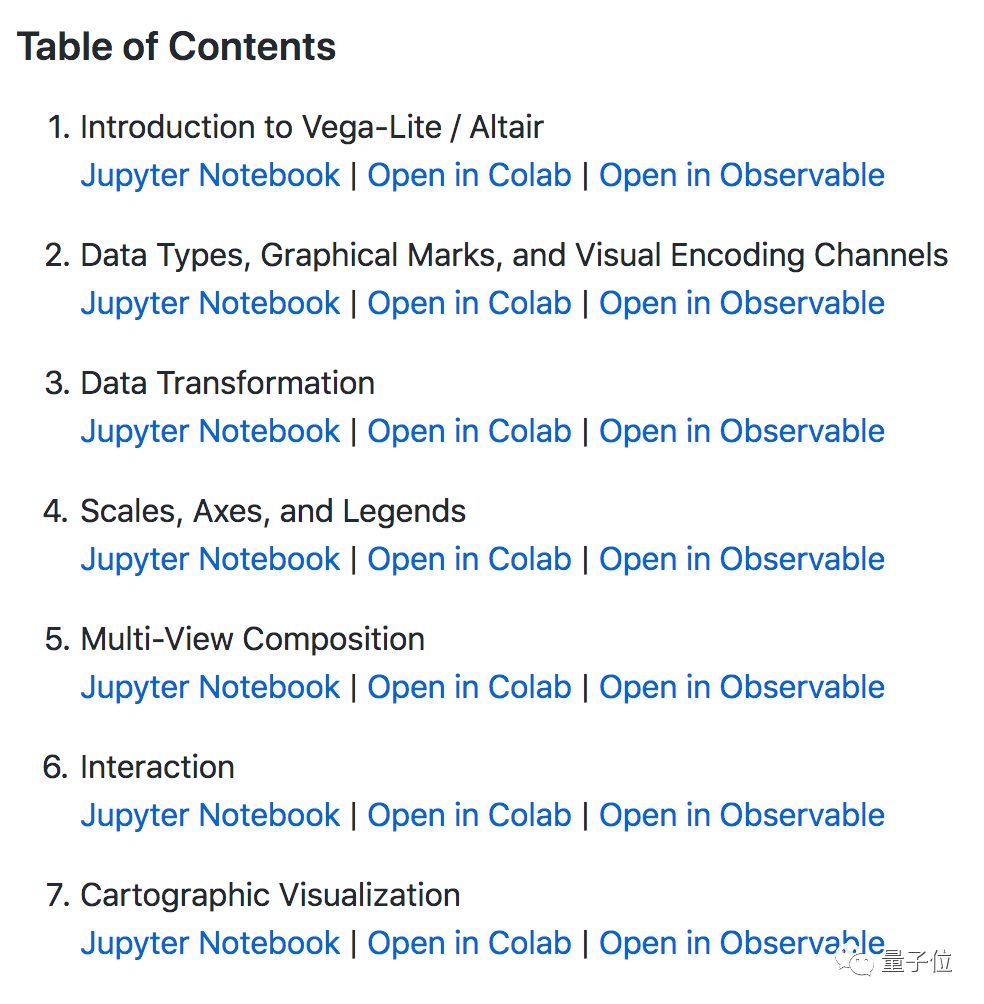
Task: Open Data Types chapter in Observable
Action: point(741,303)
